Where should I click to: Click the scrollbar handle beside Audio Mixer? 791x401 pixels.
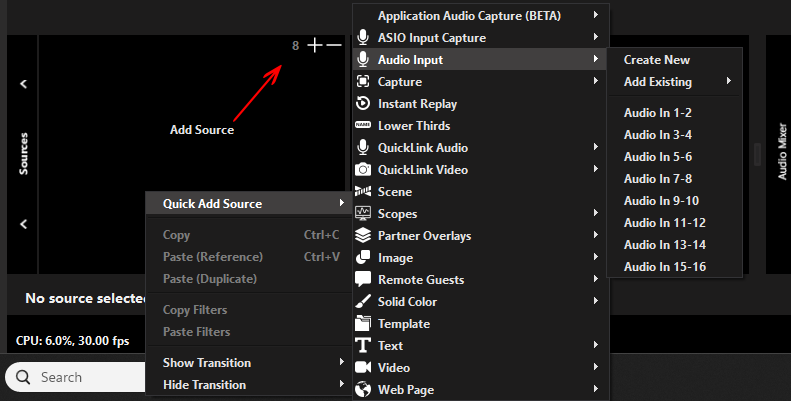(757, 154)
